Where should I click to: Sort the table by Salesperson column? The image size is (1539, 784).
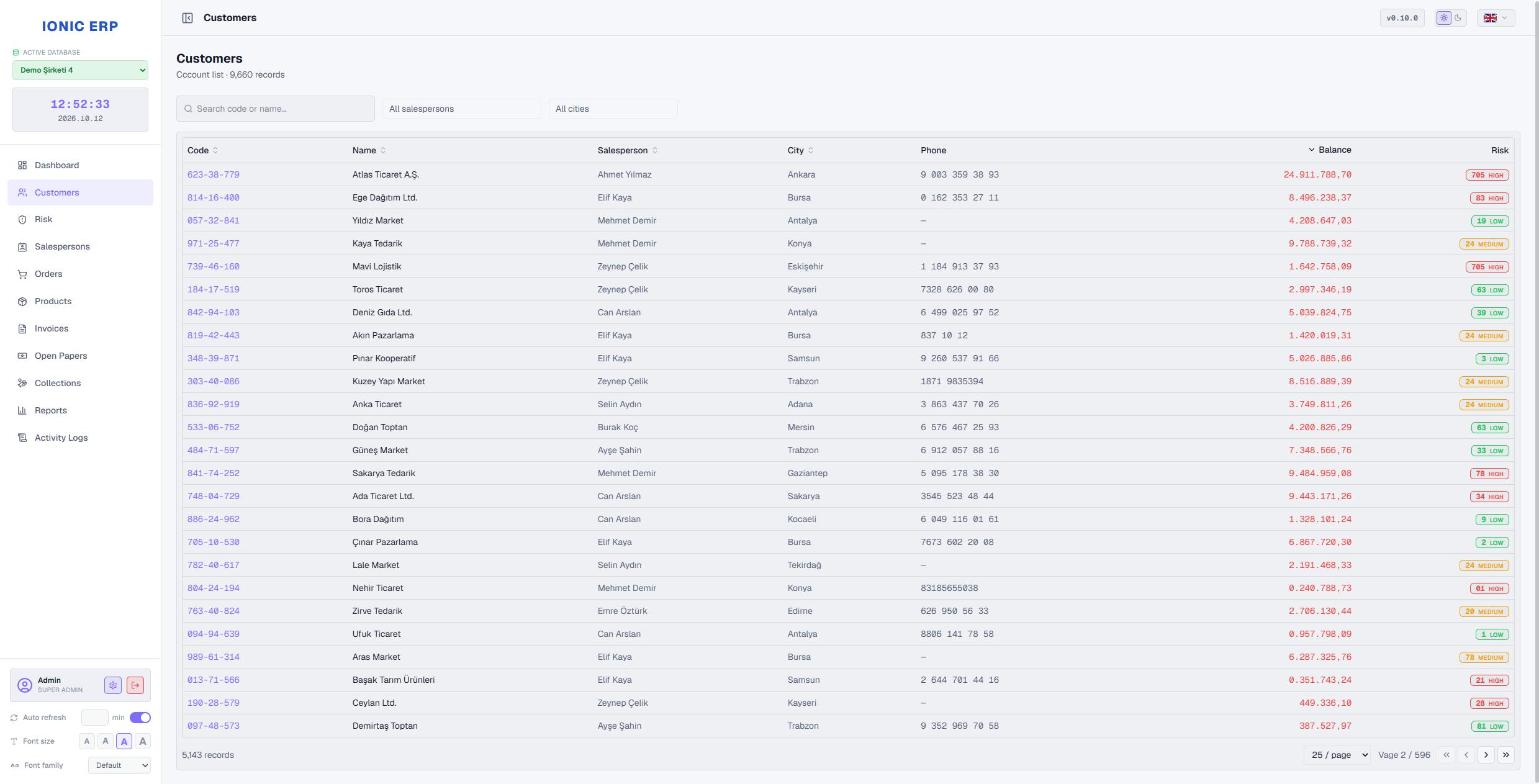click(627, 150)
